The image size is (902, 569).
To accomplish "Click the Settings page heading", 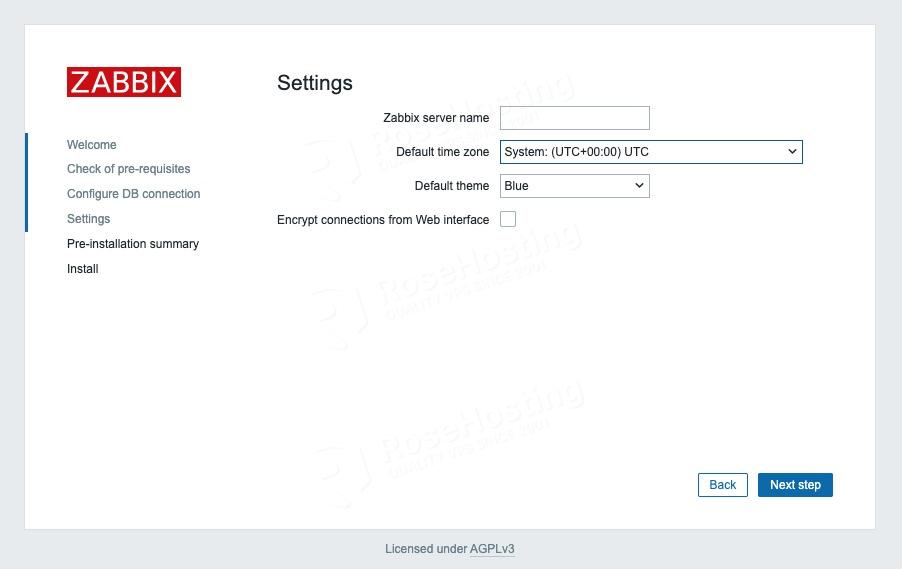I will 315,83.
